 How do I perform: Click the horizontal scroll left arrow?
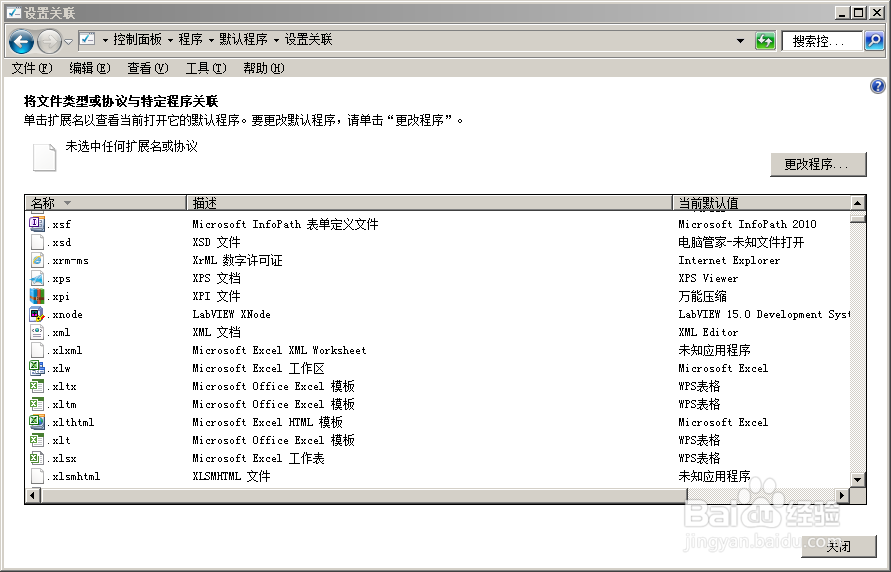pos(32,495)
